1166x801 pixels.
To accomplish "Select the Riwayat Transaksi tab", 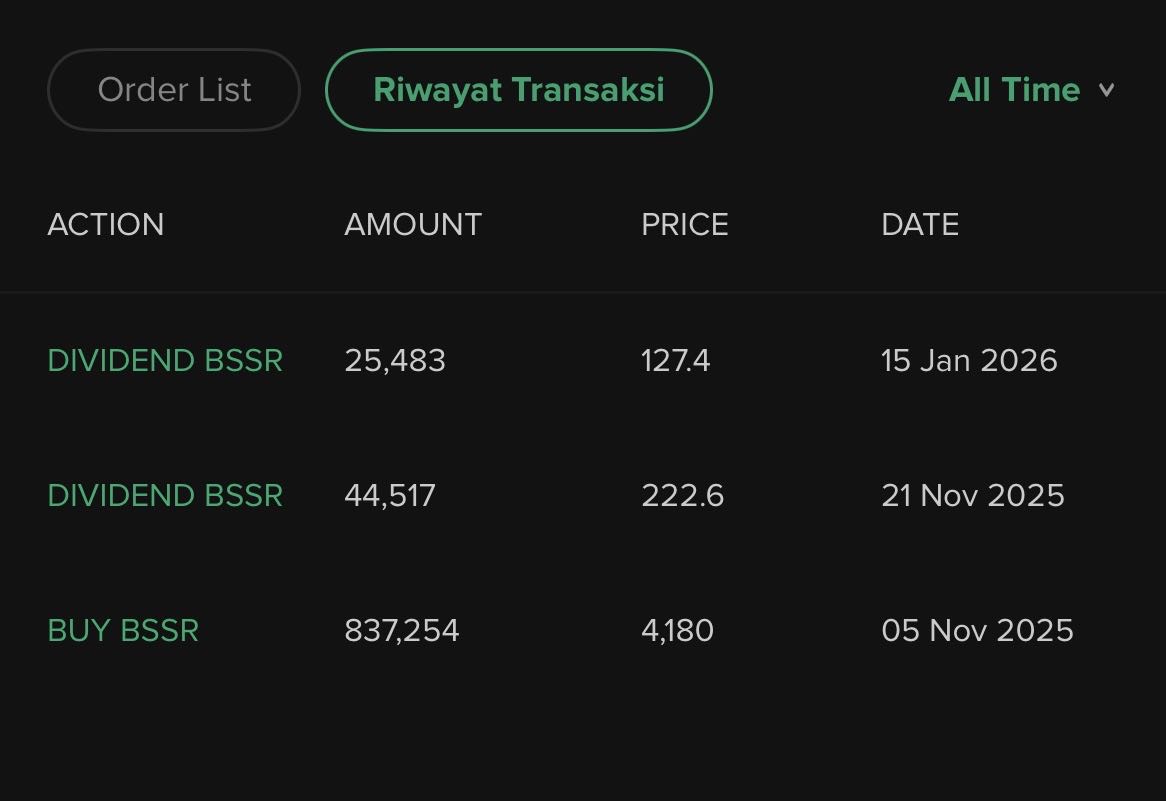I will 518,90.
